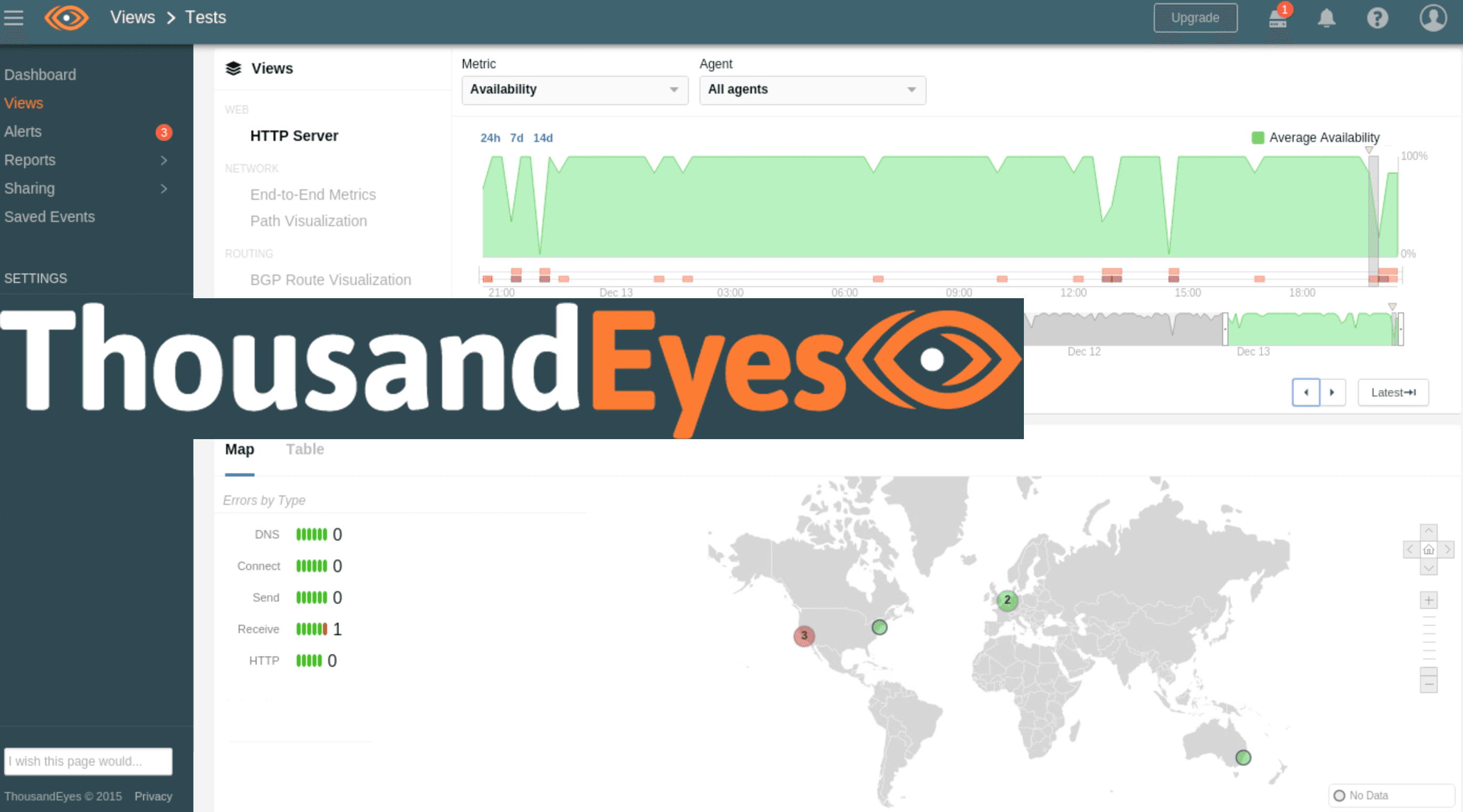Image resolution: width=1463 pixels, height=812 pixels.
Task: Open Alerts in the sidebar
Action: [23, 131]
